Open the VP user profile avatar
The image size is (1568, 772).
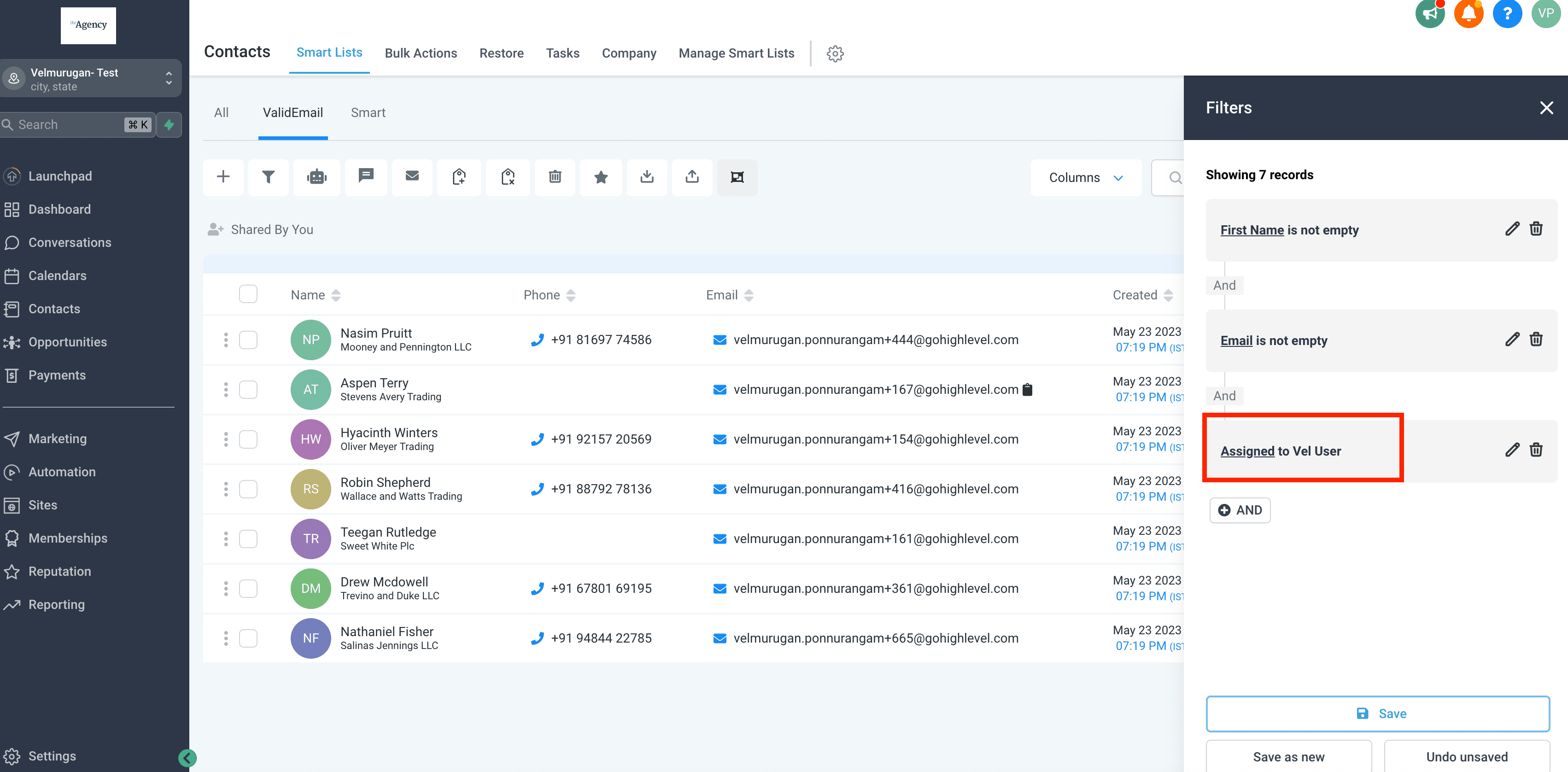(1546, 13)
